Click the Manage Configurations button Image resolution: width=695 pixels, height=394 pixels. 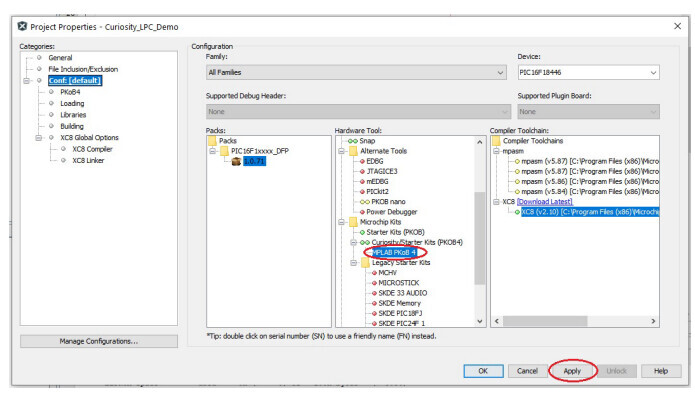tap(99, 341)
